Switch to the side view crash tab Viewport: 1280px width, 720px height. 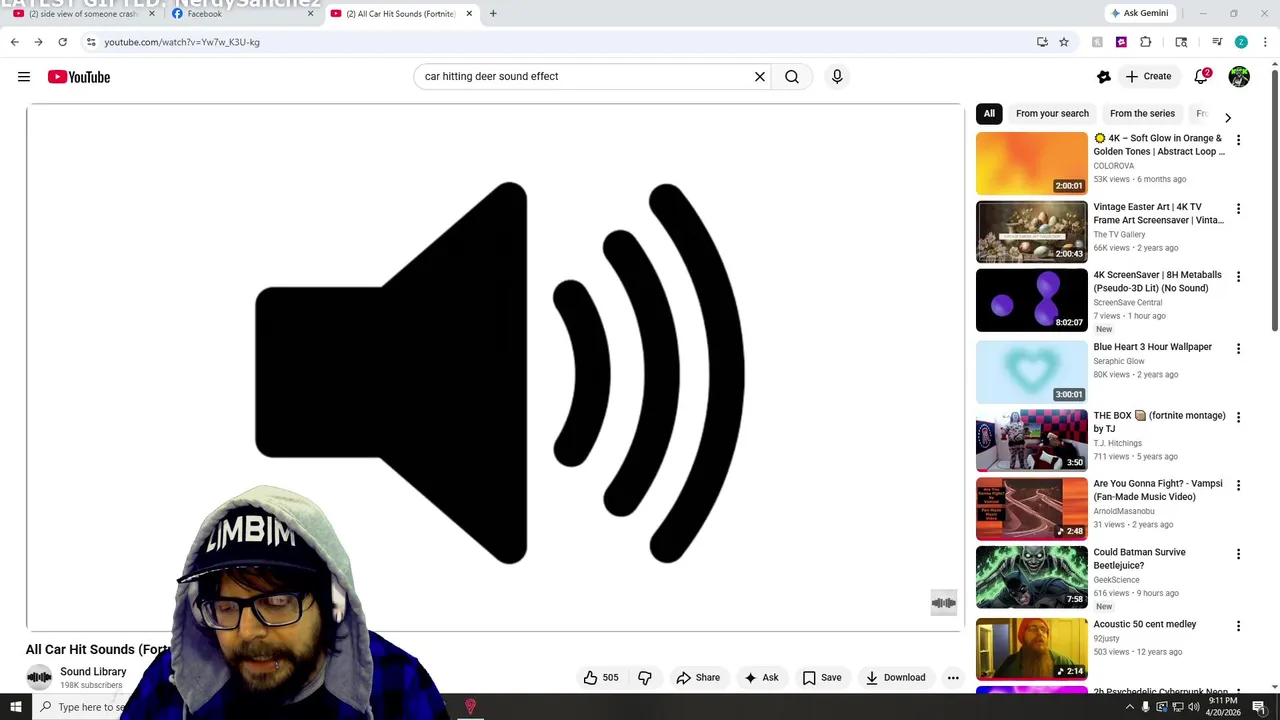[x=82, y=14]
